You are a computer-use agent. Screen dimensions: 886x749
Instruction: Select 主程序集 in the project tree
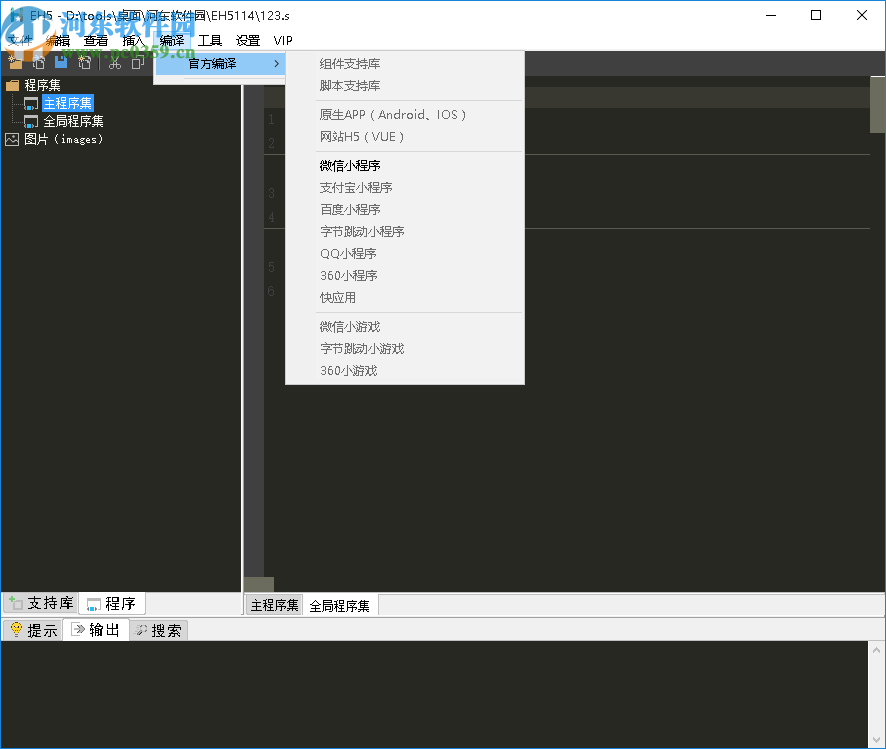(67, 103)
